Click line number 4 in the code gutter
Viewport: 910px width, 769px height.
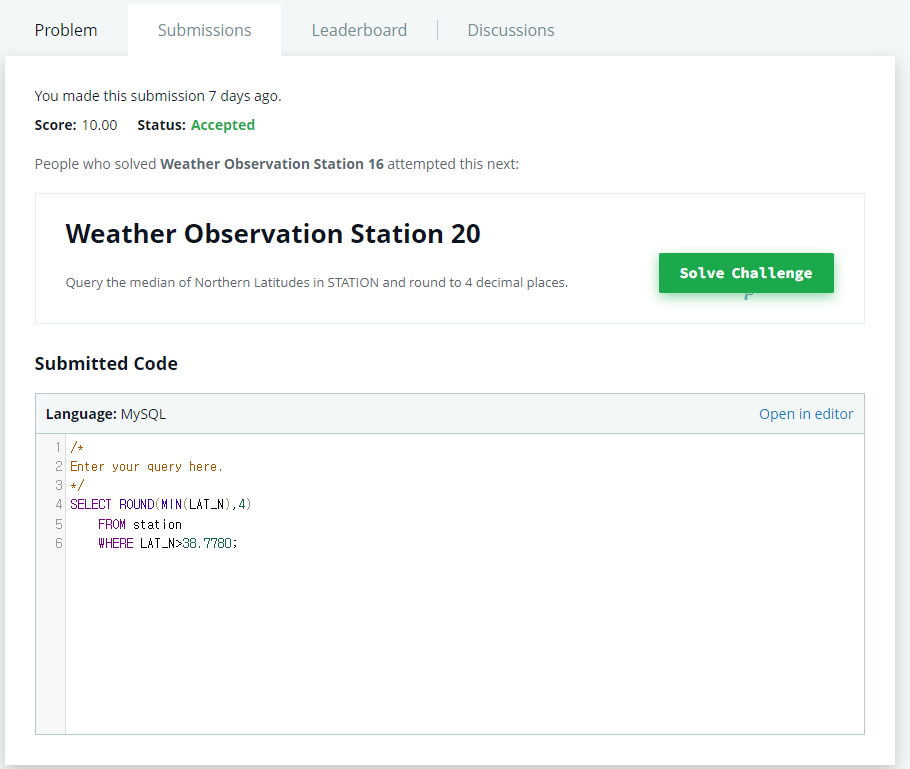pos(59,504)
